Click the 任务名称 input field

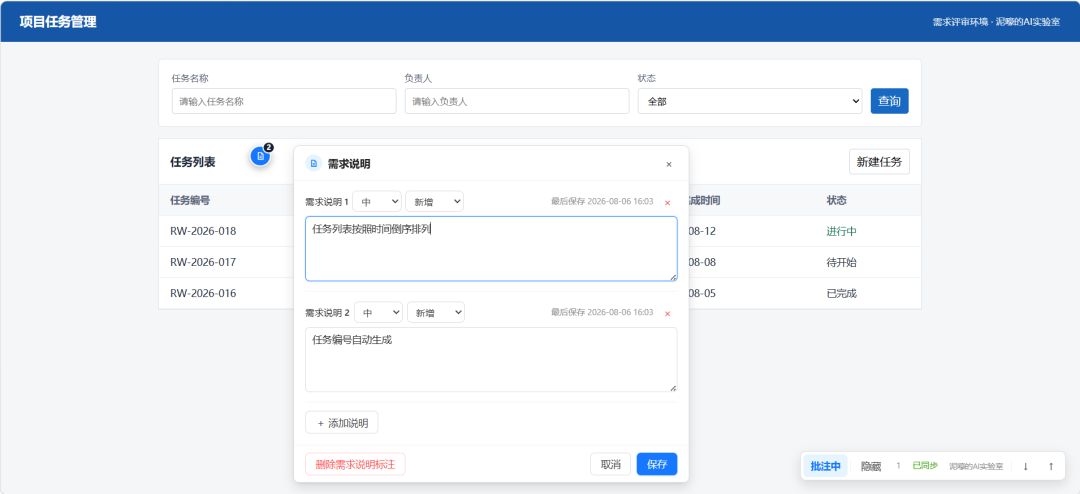click(284, 101)
